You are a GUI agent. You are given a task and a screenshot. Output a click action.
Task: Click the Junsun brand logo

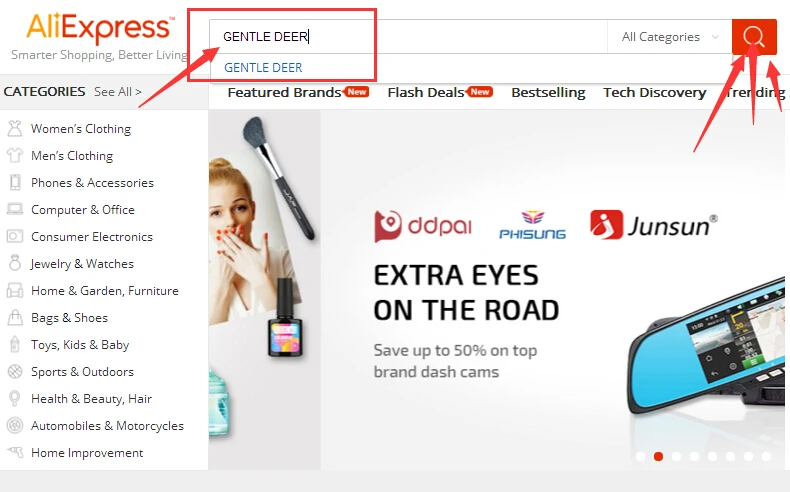coord(653,225)
